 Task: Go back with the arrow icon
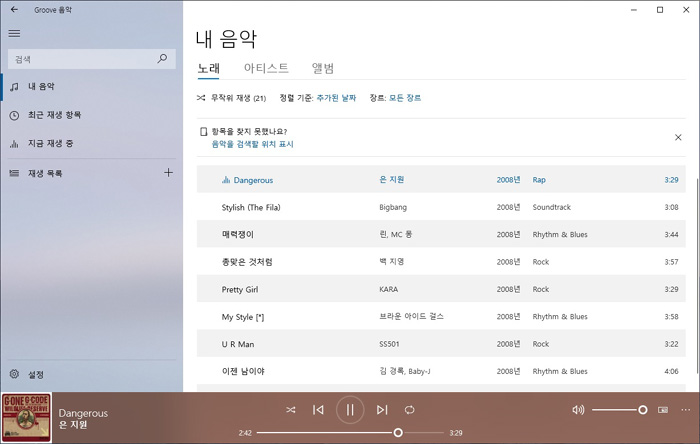pyautogui.click(x=14, y=9)
